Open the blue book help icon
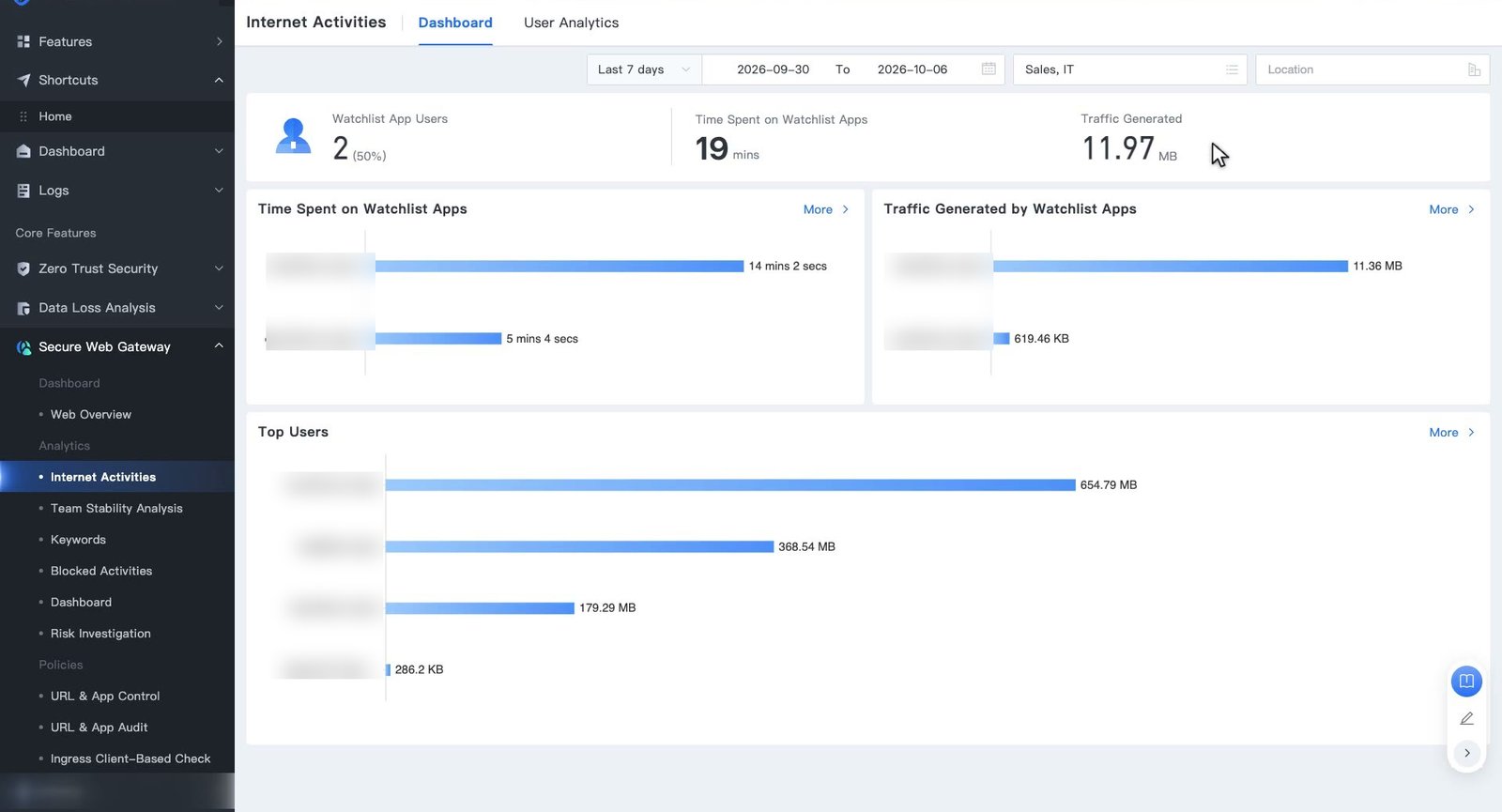Image resolution: width=1502 pixels, height=812 pixels. [x=1466, y=681]
